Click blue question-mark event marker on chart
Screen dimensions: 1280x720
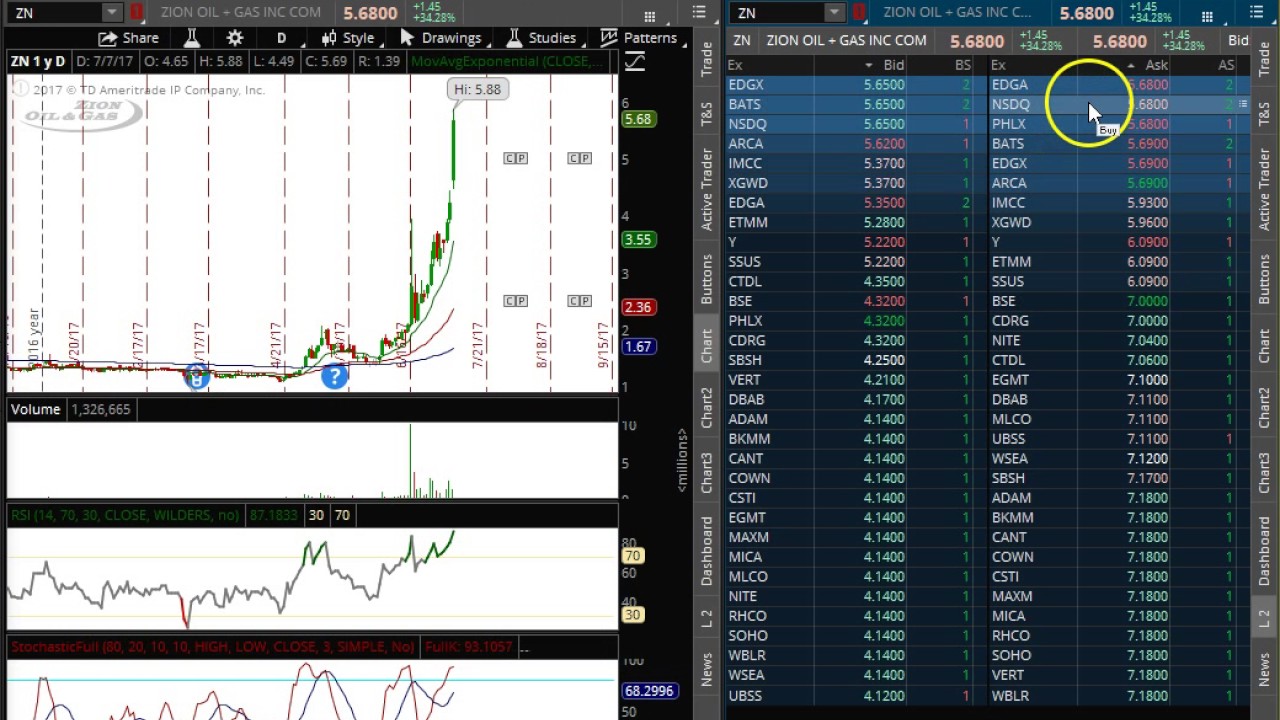334,377
